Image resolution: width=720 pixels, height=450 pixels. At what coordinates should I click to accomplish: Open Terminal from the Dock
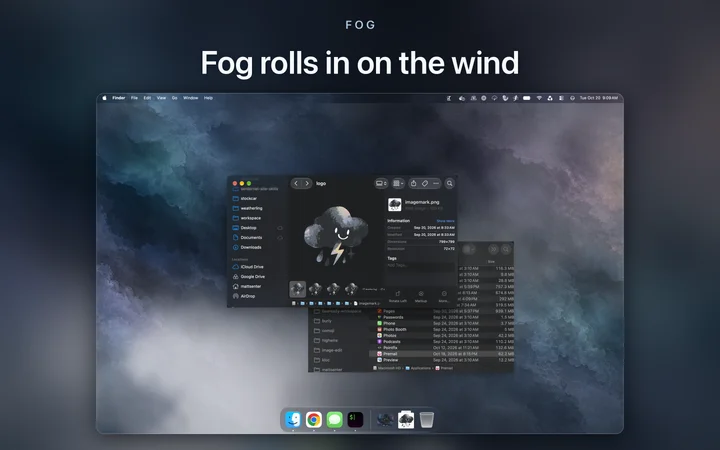click(x=355, y=419)
